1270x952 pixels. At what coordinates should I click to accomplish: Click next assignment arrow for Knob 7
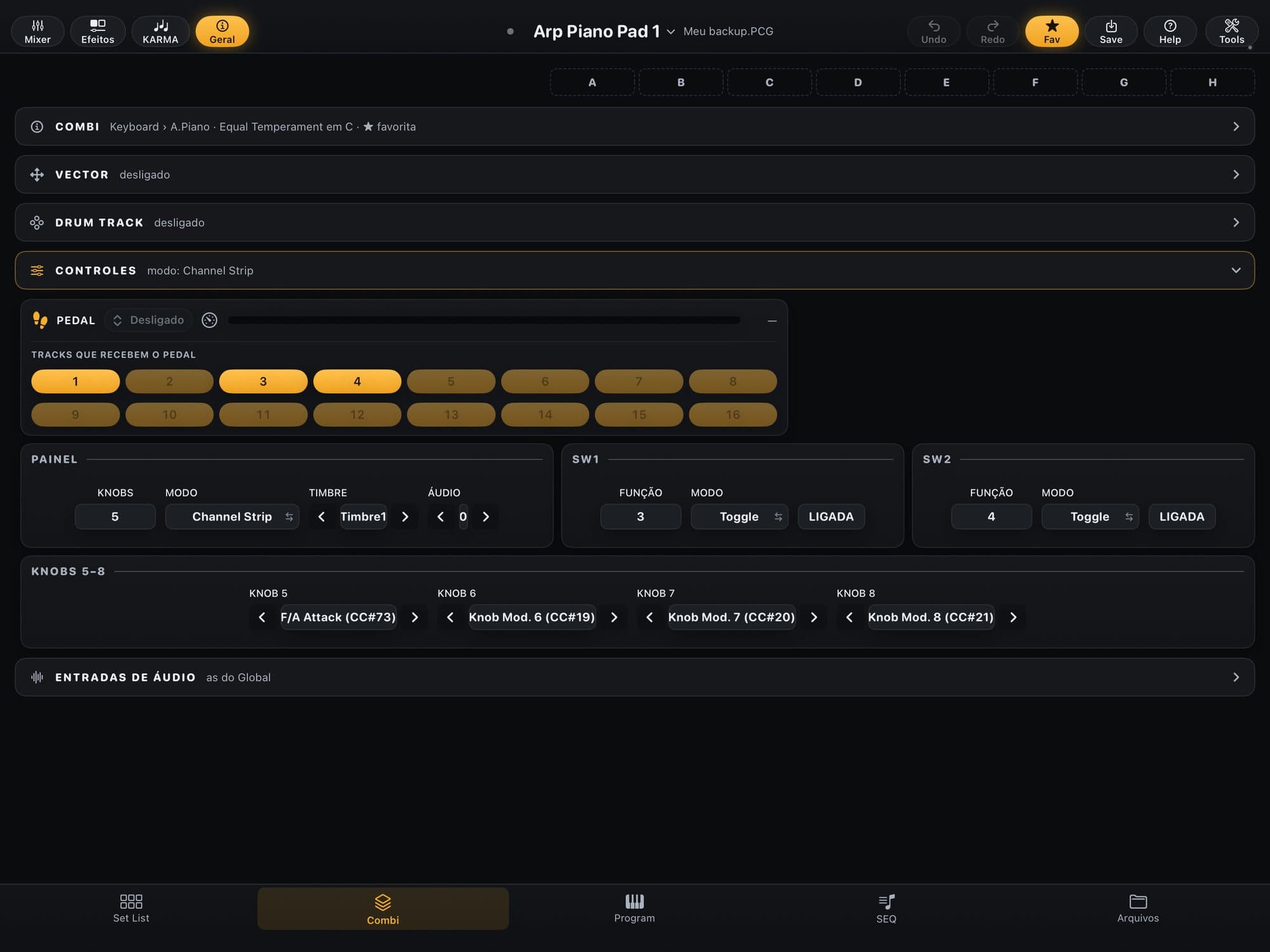(814, 618)
